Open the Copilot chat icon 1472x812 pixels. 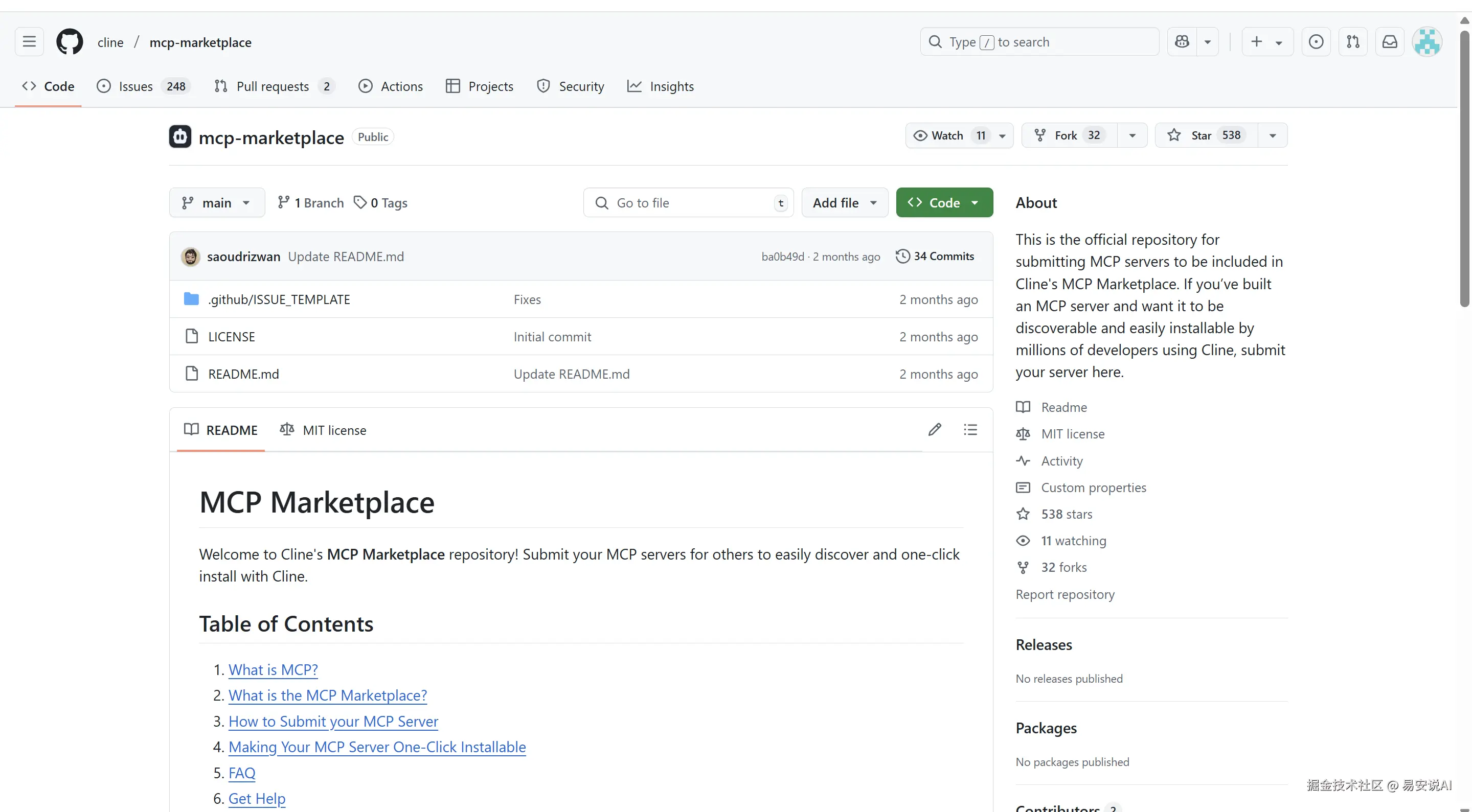tap(1182, 42)
